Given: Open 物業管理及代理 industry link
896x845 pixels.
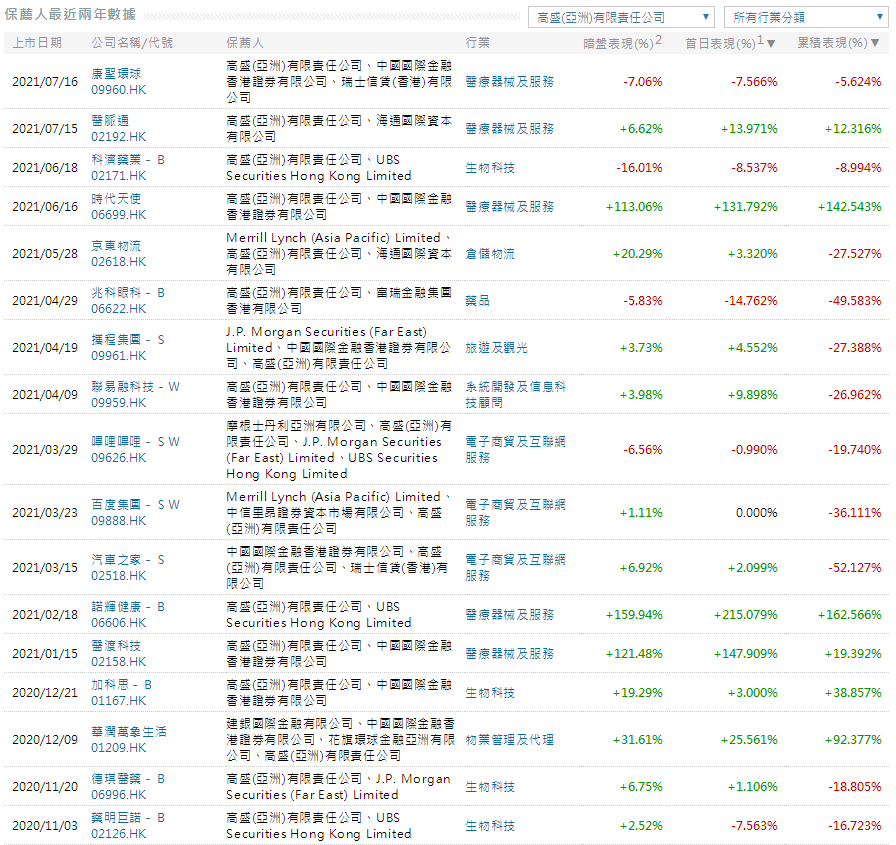Looking at the screenshot, I should 510,740.
